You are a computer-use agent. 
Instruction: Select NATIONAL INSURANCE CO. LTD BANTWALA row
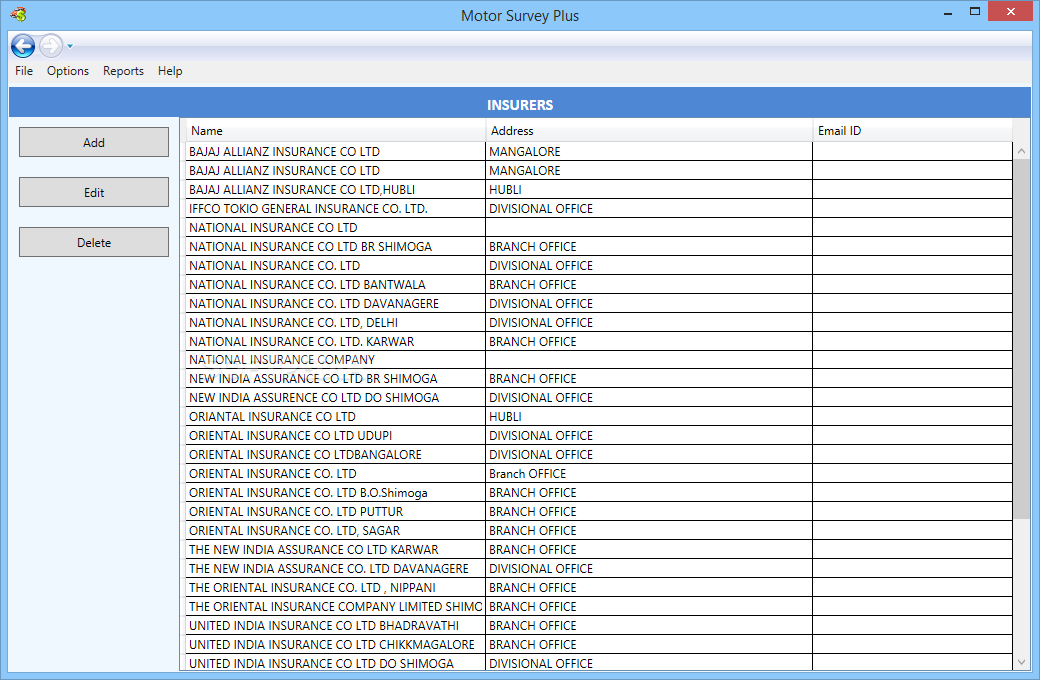click(x=599, y=285)
